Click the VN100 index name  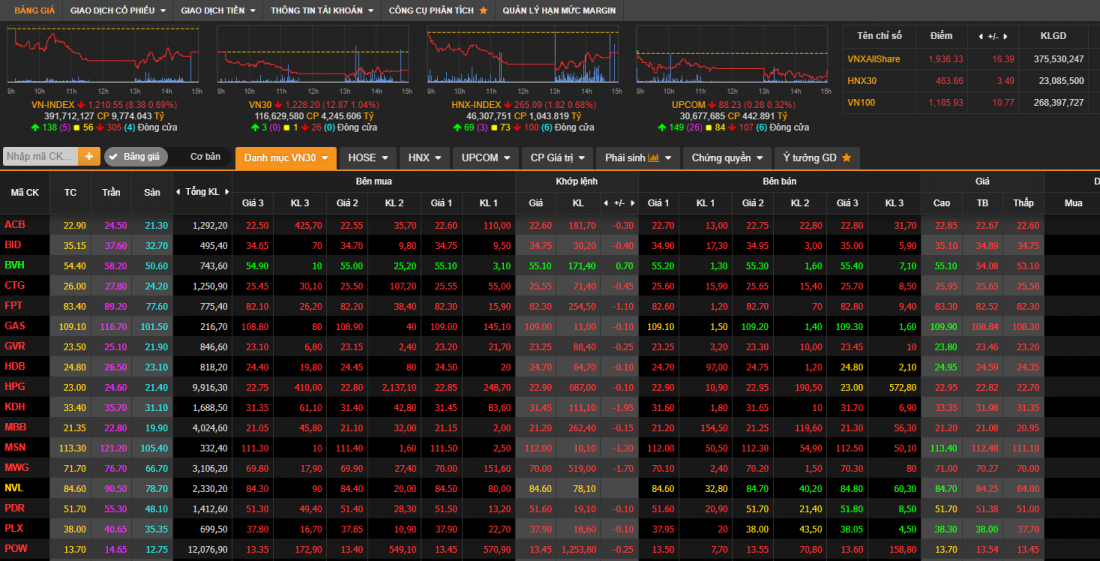click(x=861, y=102)
